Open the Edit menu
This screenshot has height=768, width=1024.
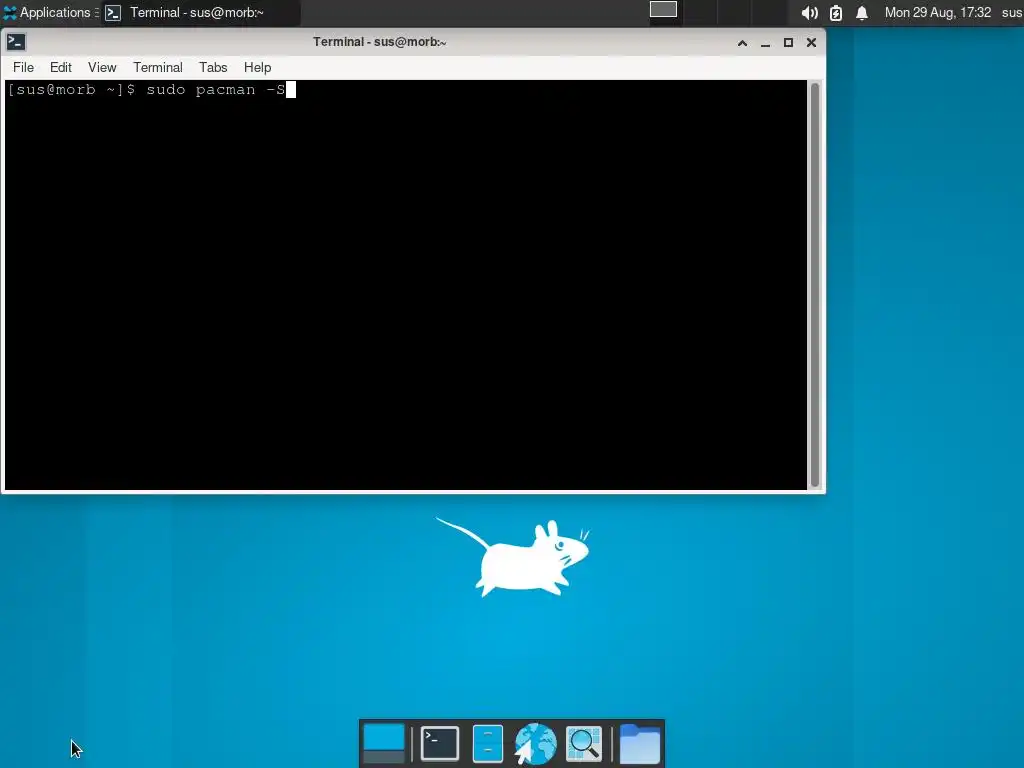[61, 67]
